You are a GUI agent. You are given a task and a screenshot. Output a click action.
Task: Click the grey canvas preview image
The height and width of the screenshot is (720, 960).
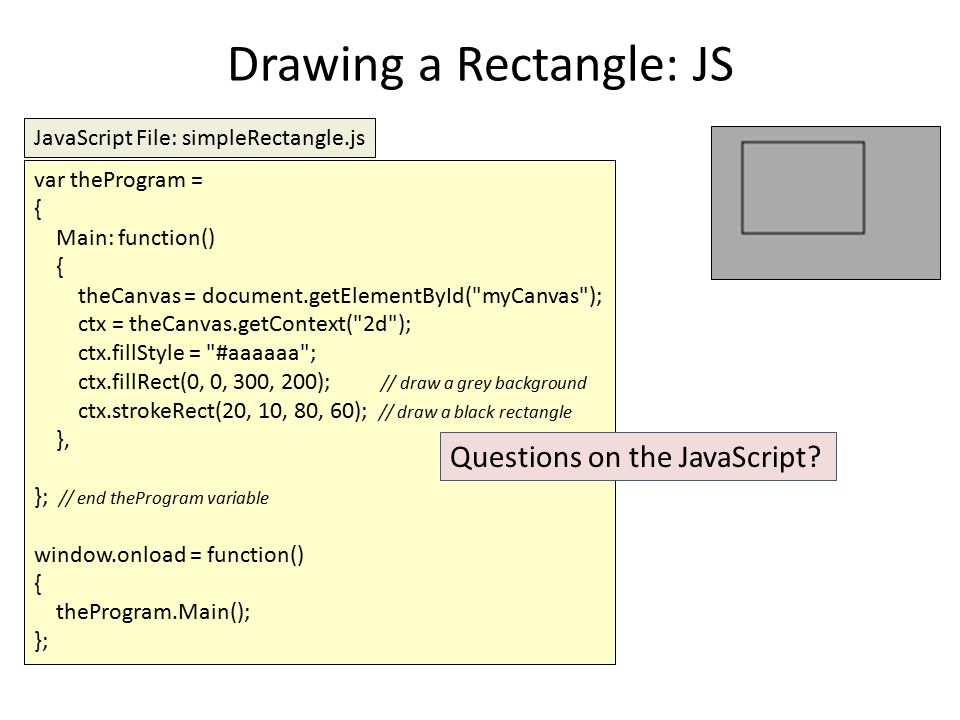pos(826,203)
